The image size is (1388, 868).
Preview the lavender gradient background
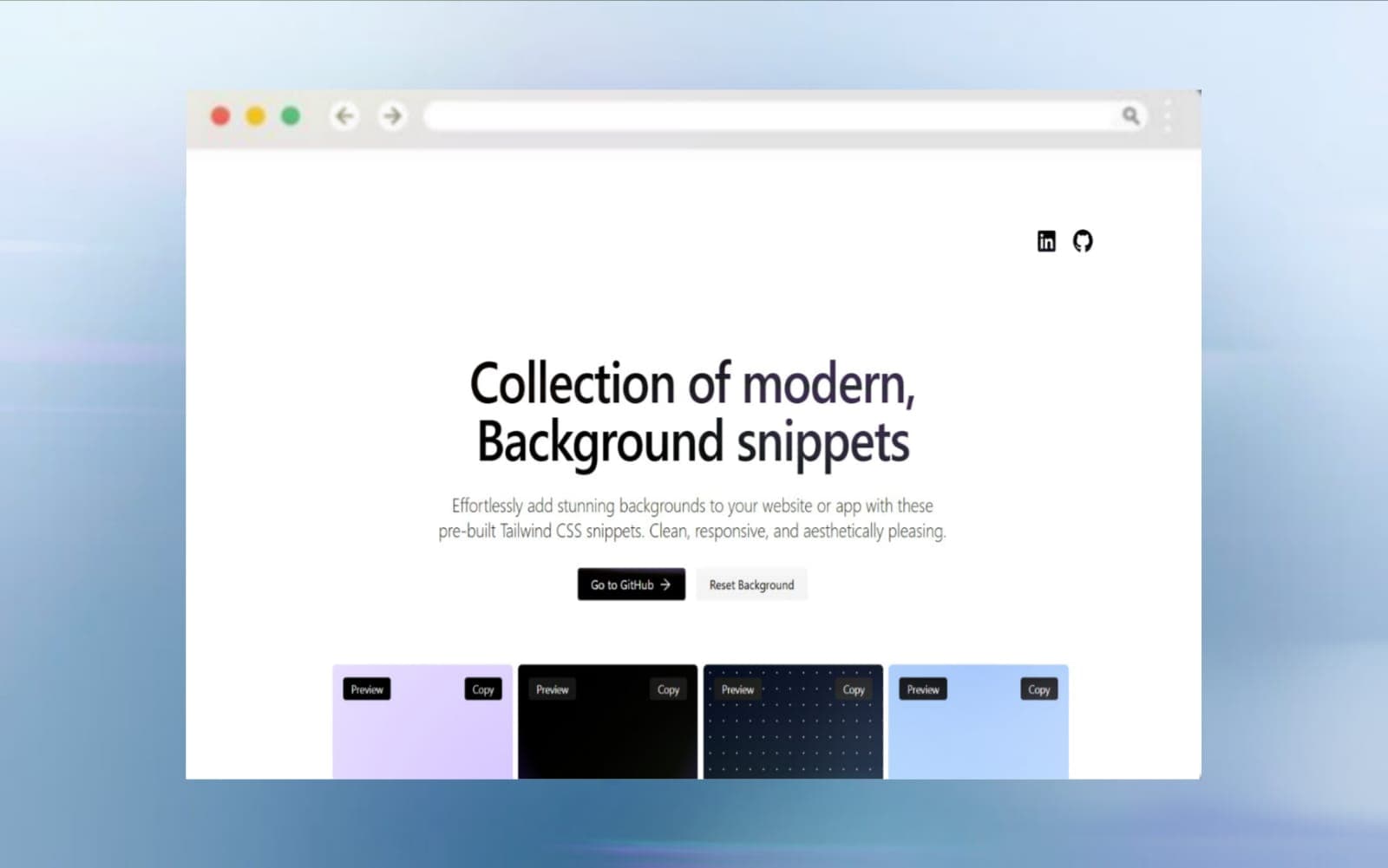click(x=367, y=689)
